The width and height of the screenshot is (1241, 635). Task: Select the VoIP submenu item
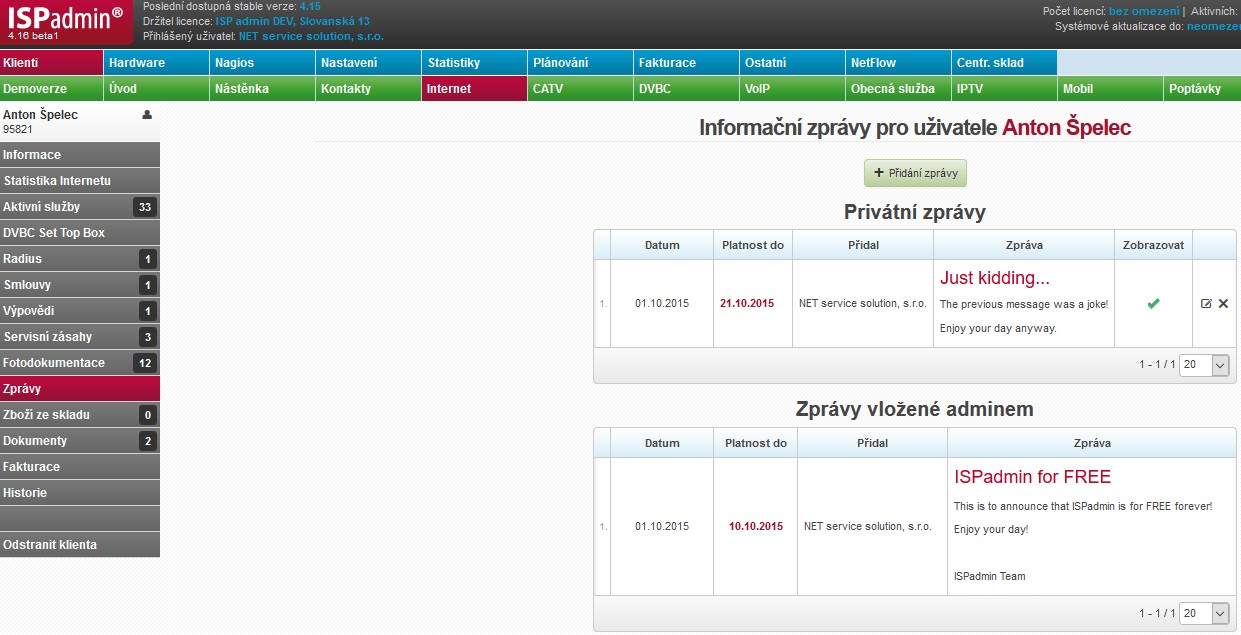tap(793, 88)
